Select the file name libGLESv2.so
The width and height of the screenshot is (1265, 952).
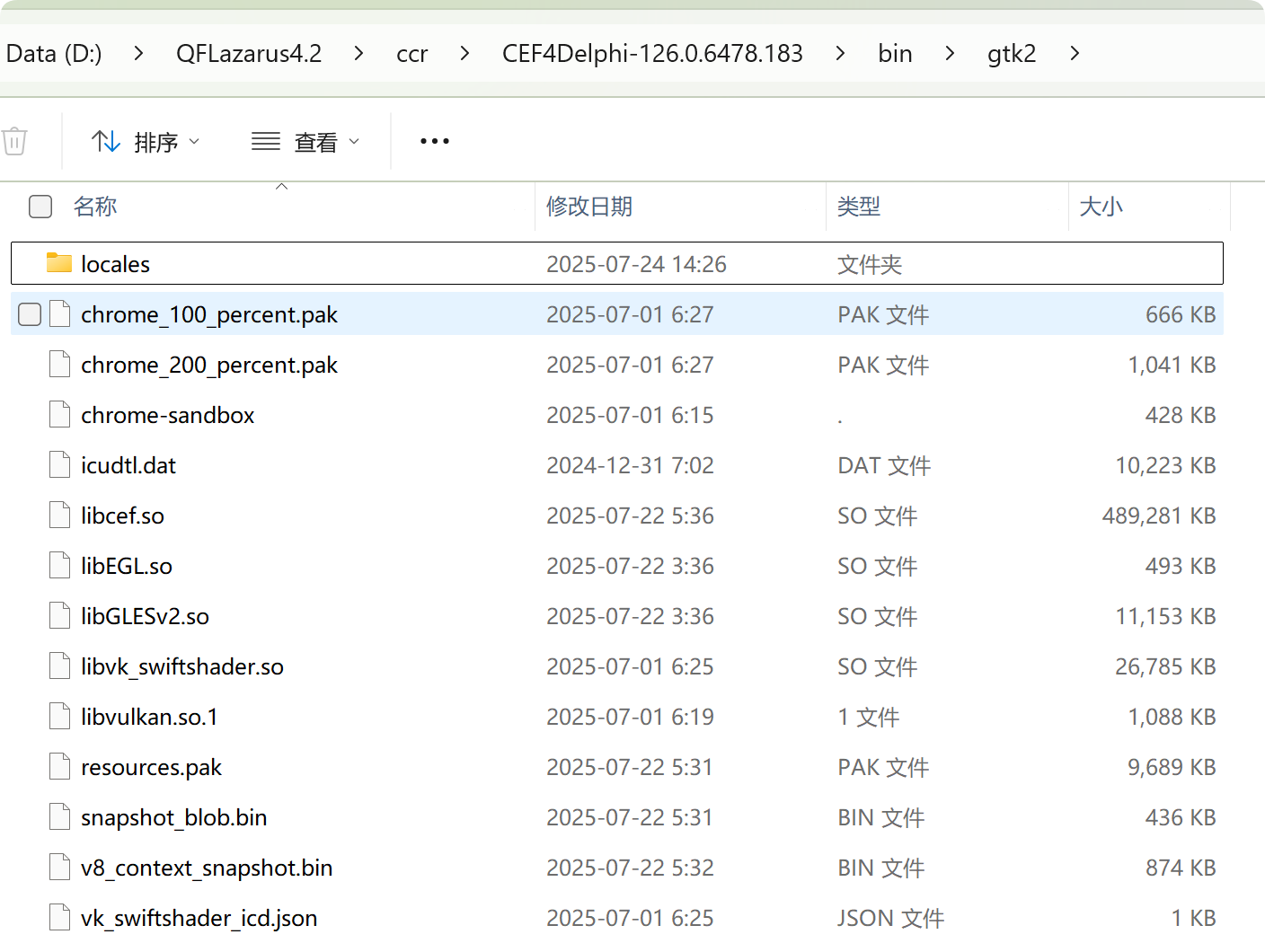click(145, 616)
